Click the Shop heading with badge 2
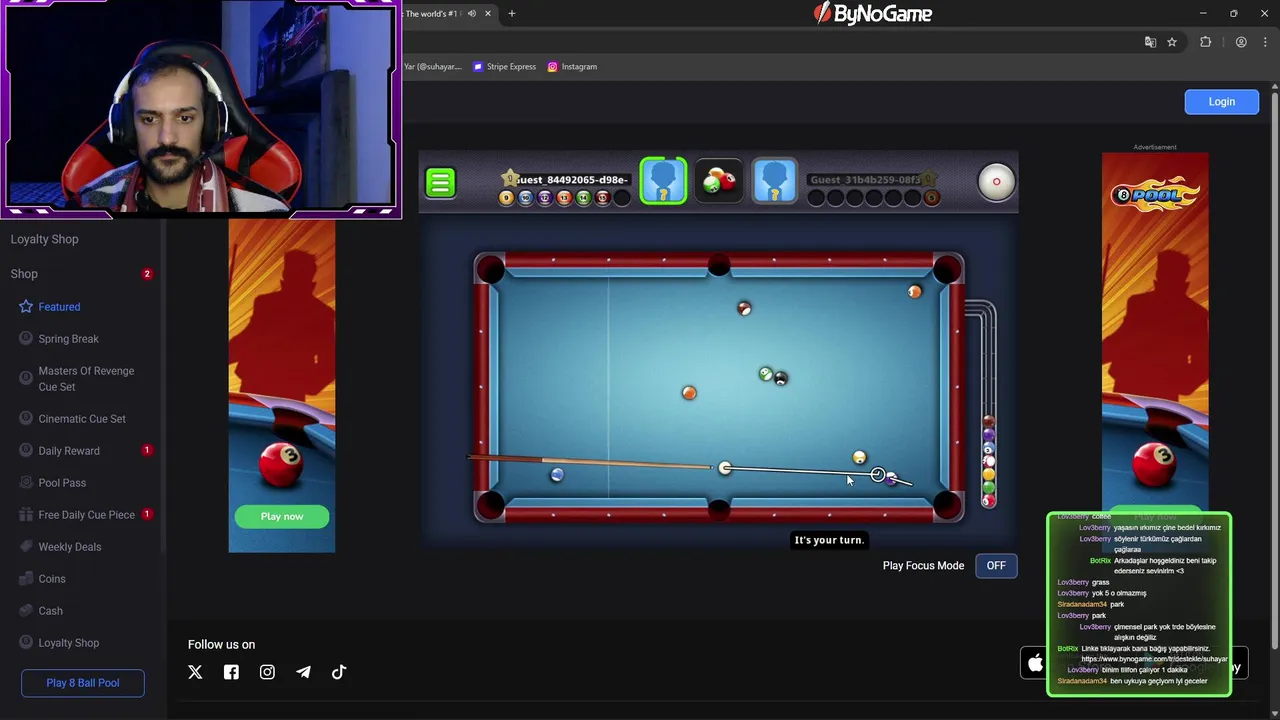Viewport: 1280px width, 720px height. (24, 274)
